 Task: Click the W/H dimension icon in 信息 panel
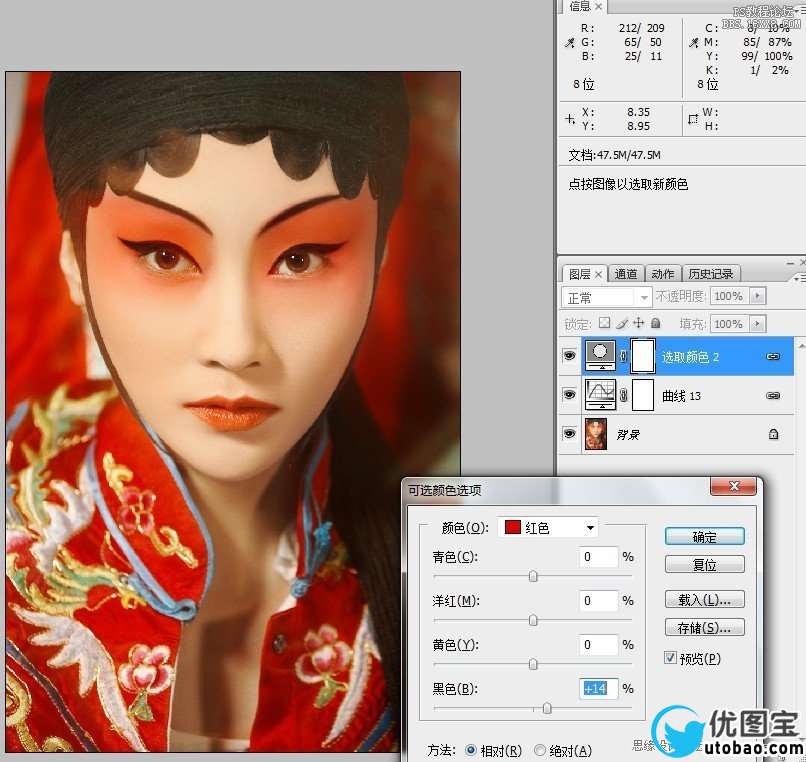(693, 119)
